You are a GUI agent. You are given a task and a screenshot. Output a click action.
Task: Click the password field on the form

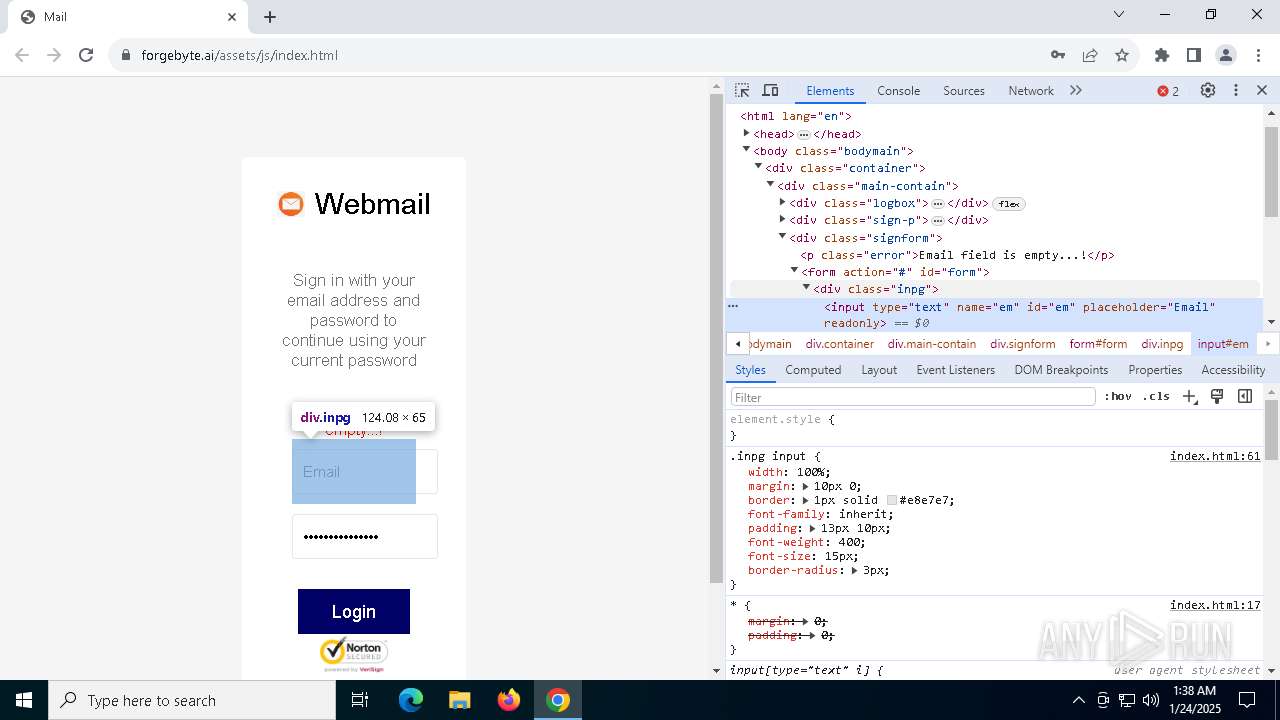(x=365, y=536)
